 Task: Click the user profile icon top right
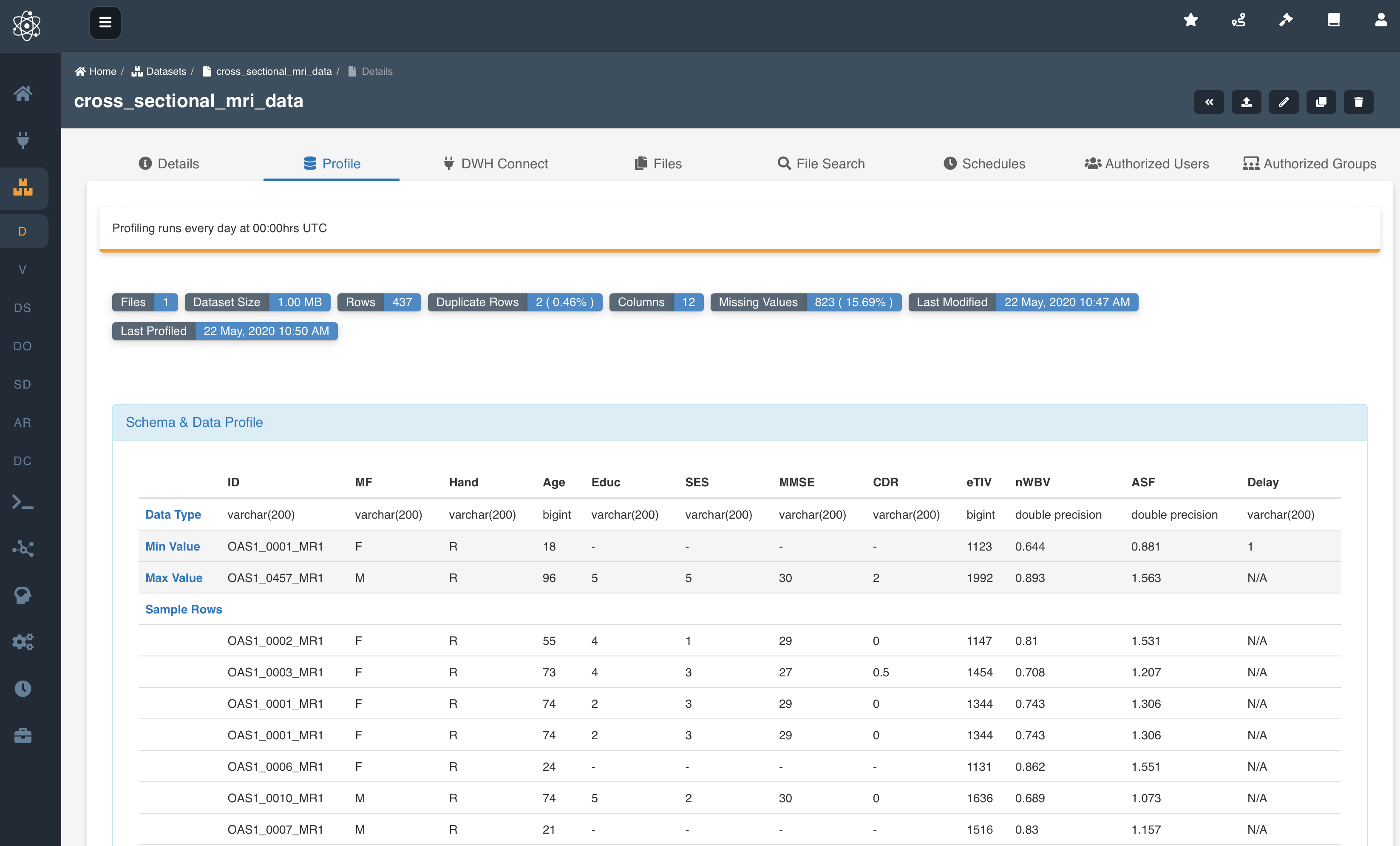click(x=1381, y=20)
